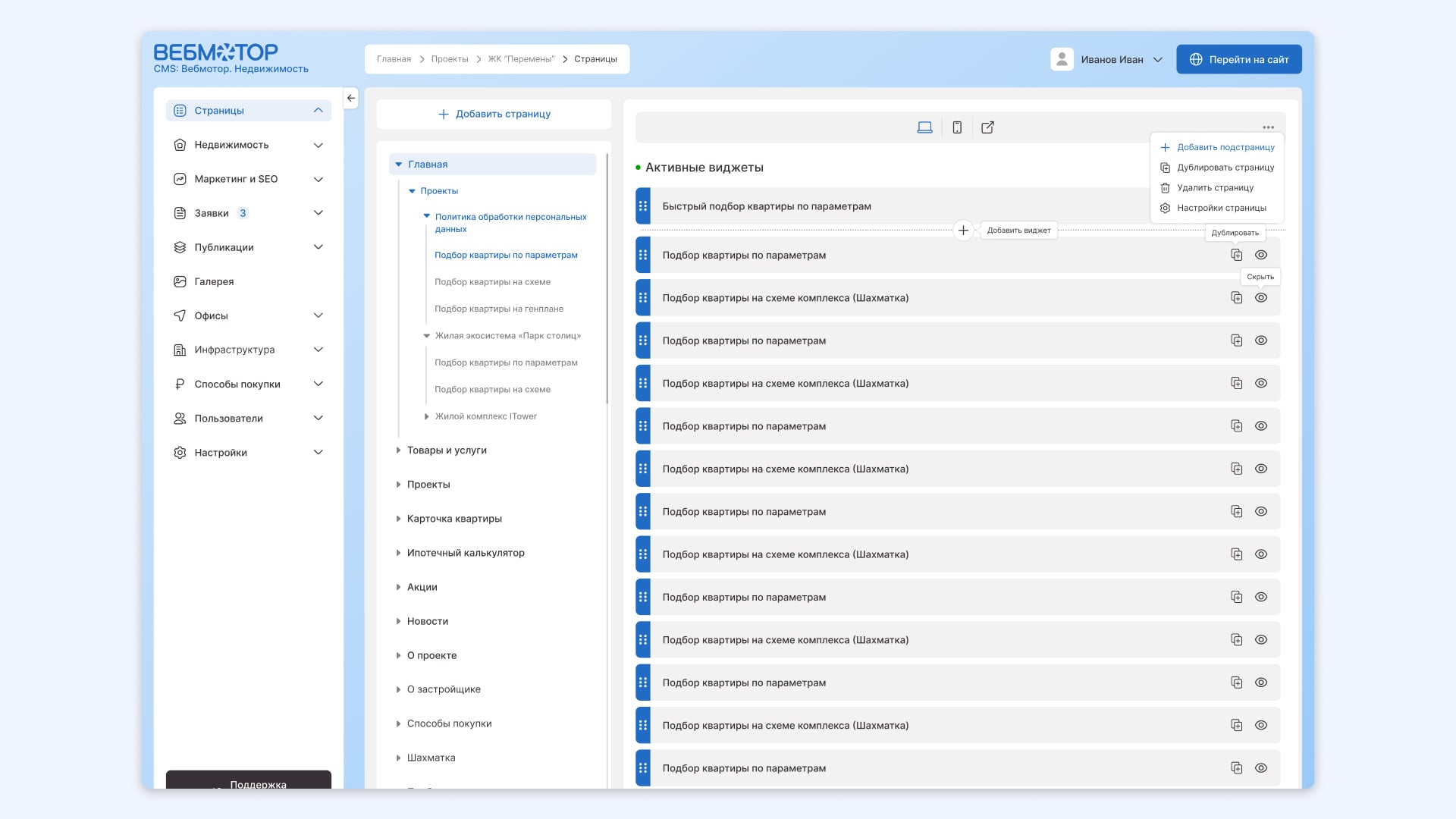Expand the Жилой комплекс ITower triangle
The width and height of the screenshot is (1456, 819).
click(427, 416)
